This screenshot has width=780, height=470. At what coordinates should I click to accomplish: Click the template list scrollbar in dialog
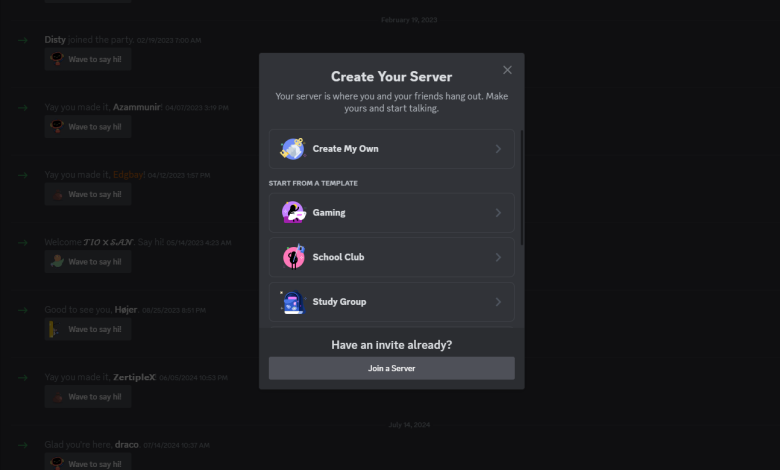(x=521, y=188)
